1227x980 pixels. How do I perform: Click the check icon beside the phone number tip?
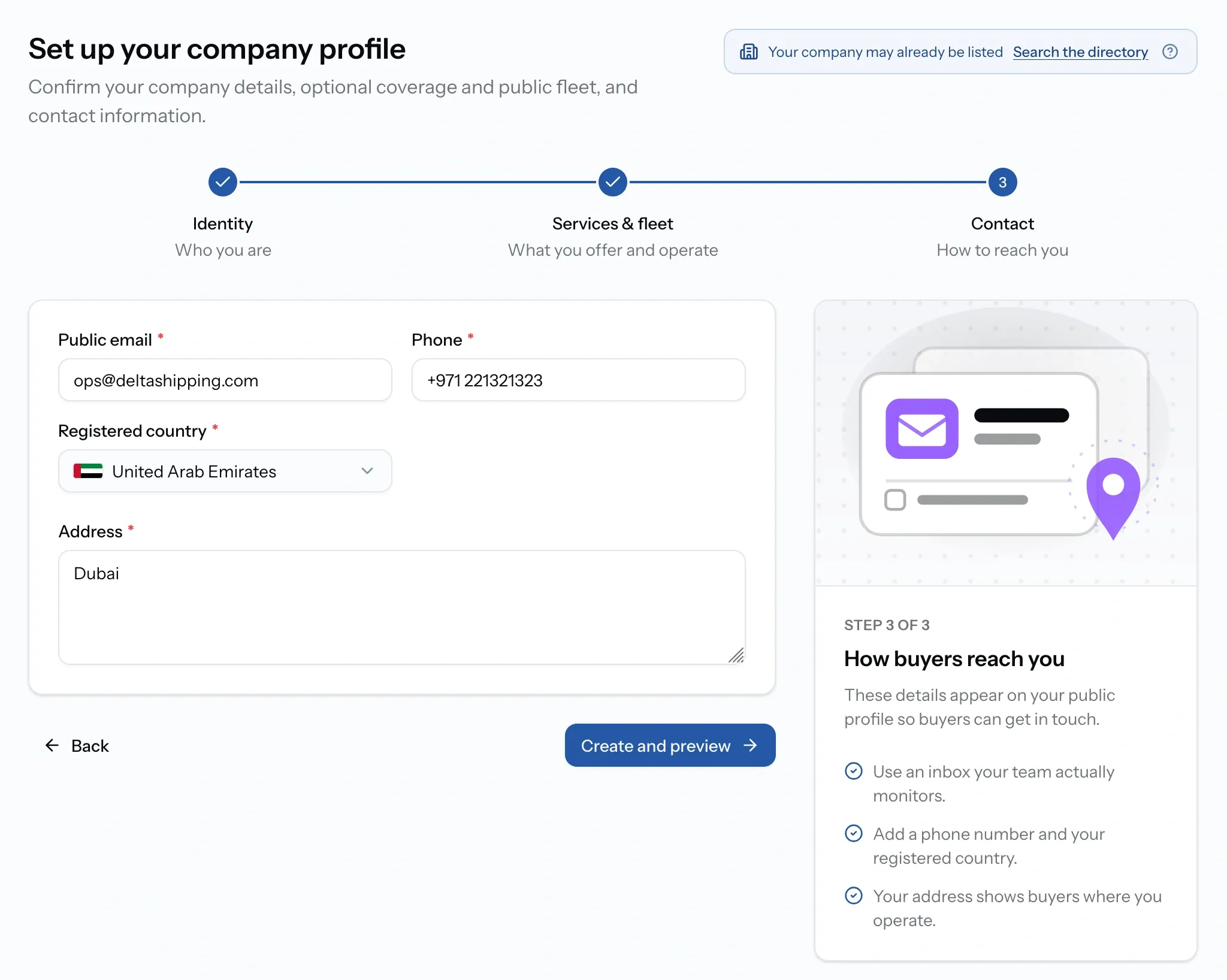[x=853, y=833]
